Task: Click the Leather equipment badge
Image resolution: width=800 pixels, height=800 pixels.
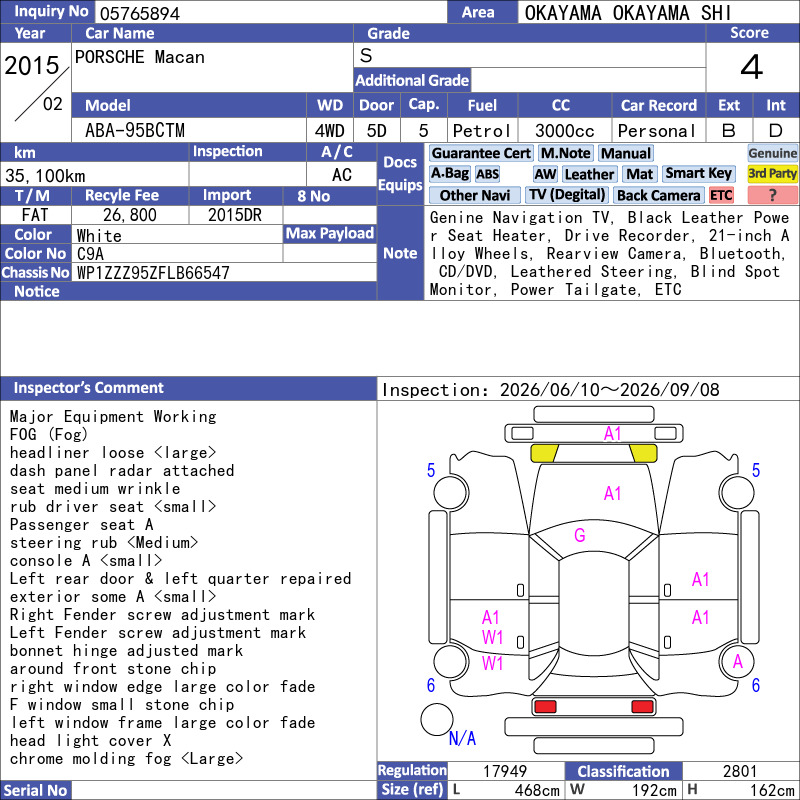Action: 589,174
